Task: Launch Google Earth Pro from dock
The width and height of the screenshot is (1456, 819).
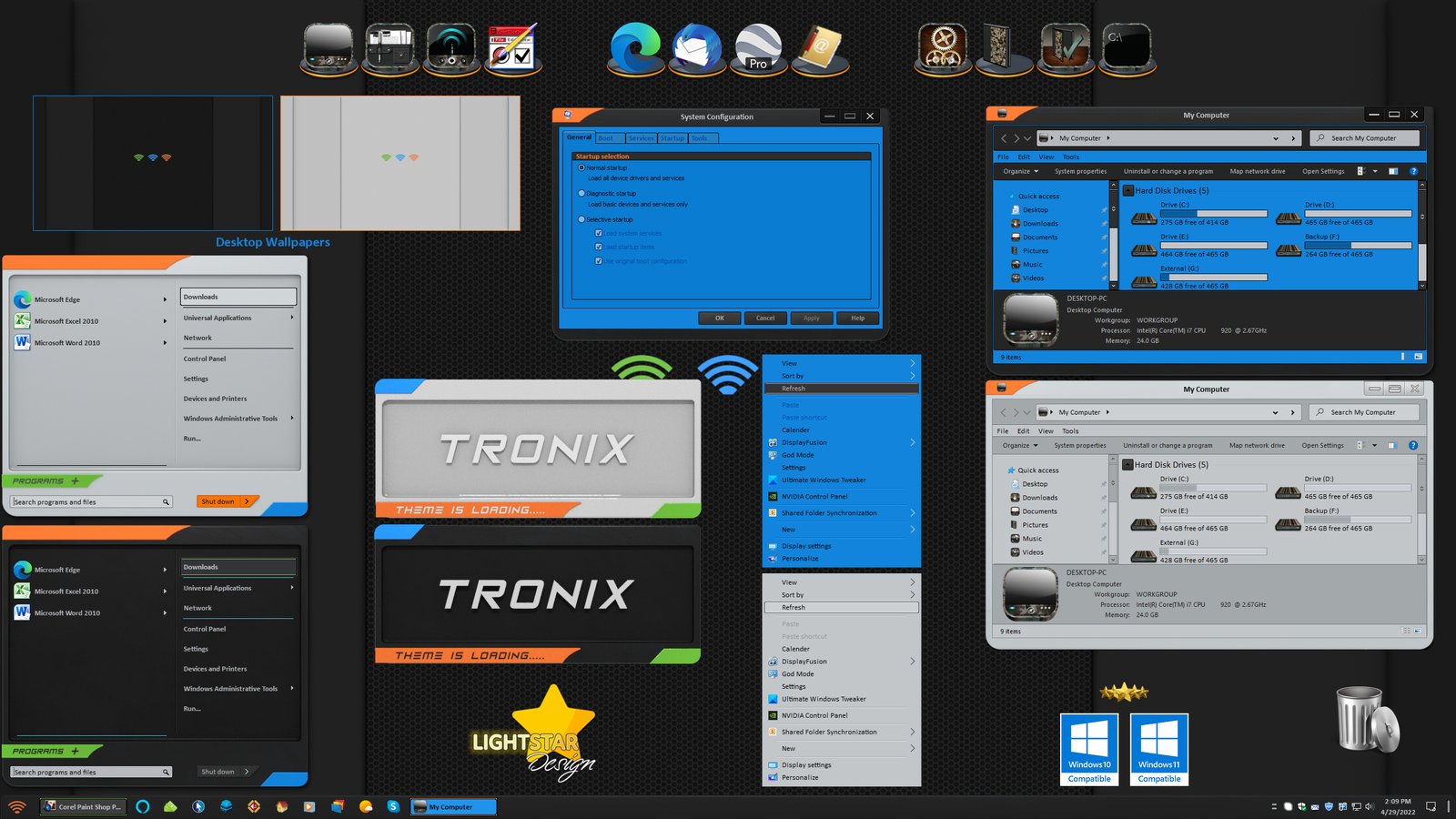Action: click(758, 48)
